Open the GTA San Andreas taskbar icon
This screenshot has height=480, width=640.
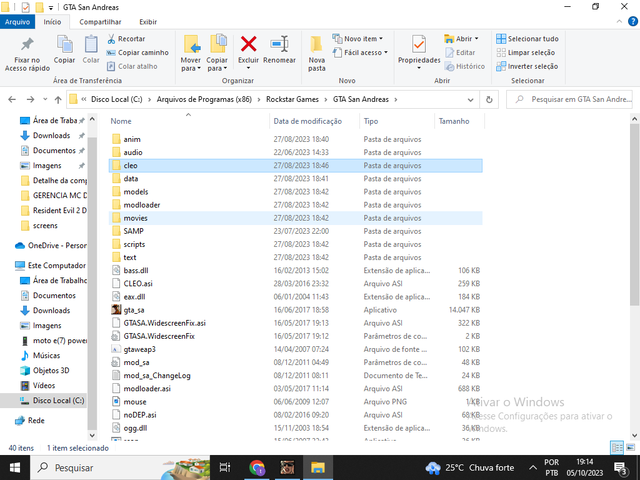point(287,468)
